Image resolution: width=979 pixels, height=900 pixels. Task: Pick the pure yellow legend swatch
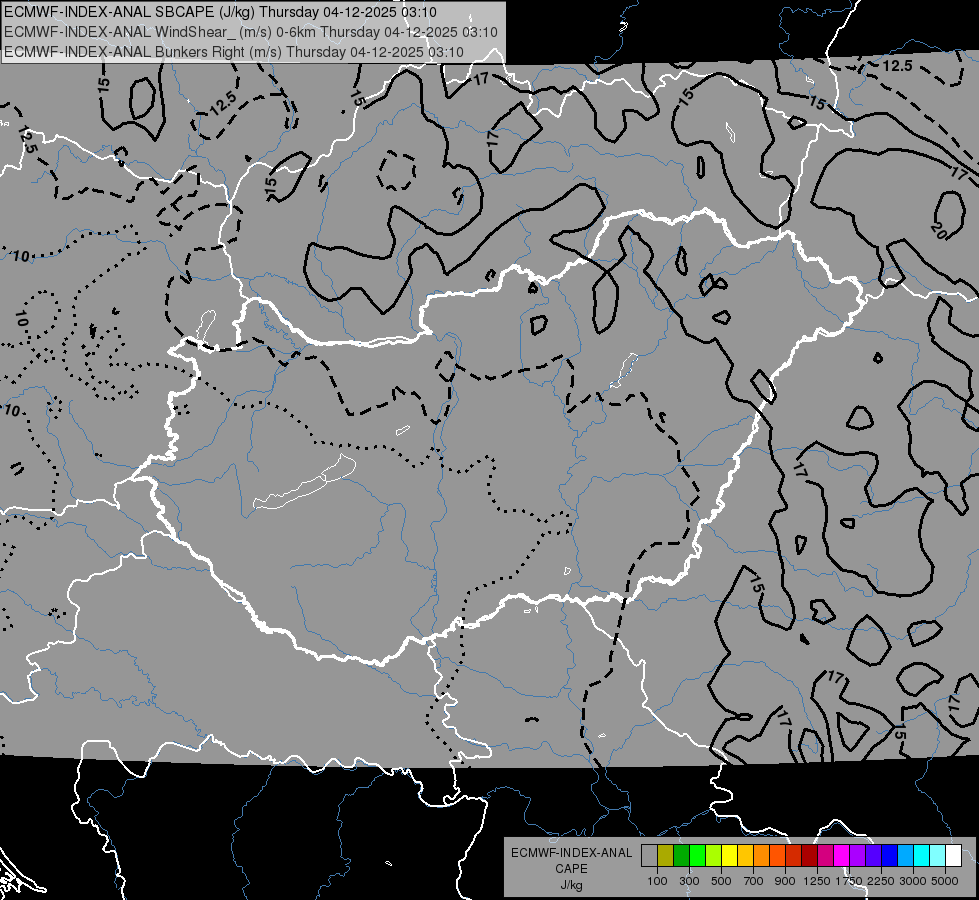point(729,856)
